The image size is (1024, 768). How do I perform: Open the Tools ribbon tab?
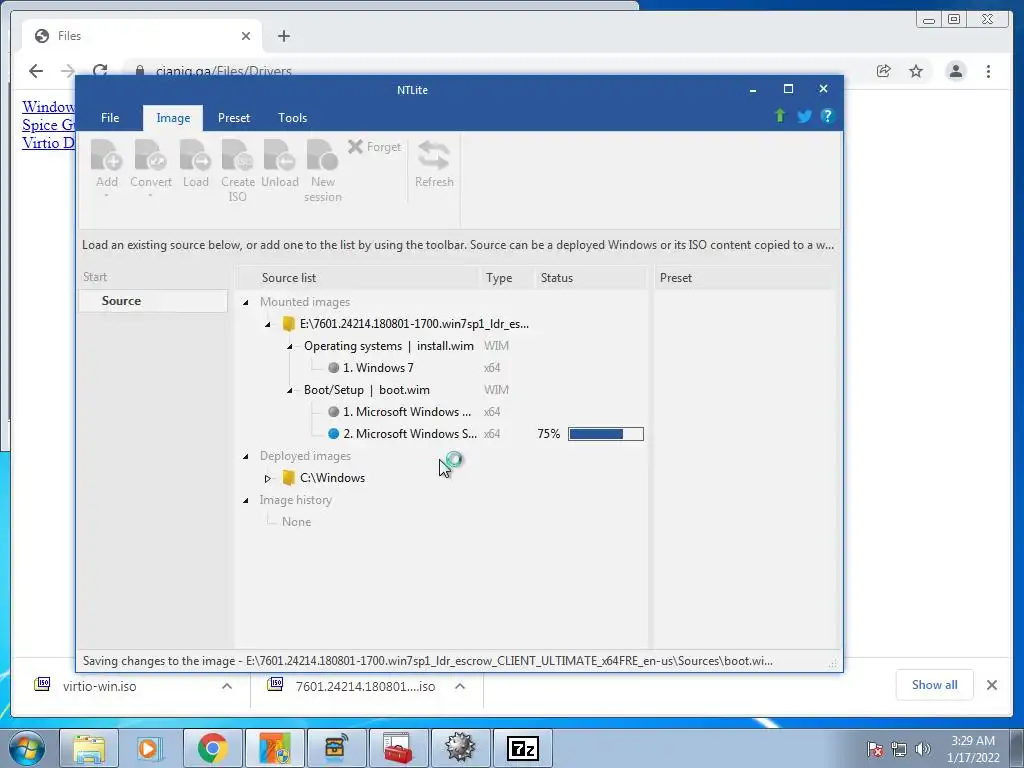pos(293,118)
